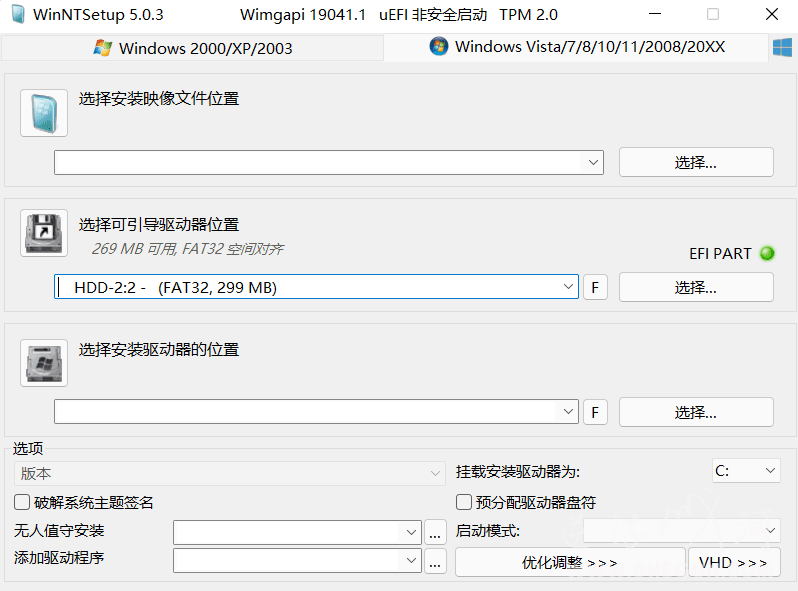Click the F button beside installation drive field
The height and width of the screenshot is (591, 798).
point(595,412)
